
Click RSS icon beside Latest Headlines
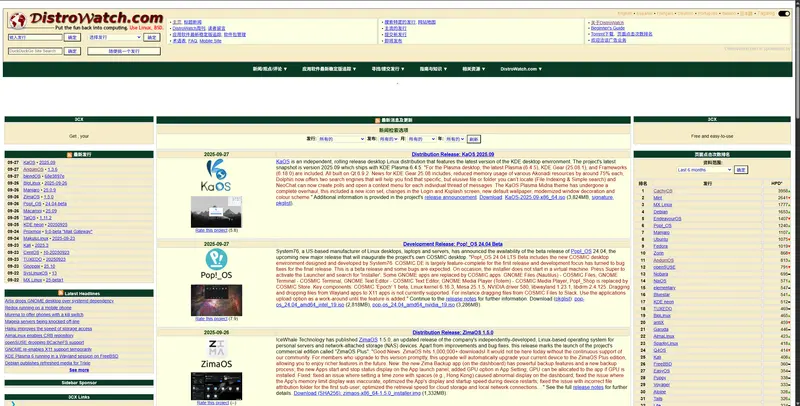coord(61,293)
